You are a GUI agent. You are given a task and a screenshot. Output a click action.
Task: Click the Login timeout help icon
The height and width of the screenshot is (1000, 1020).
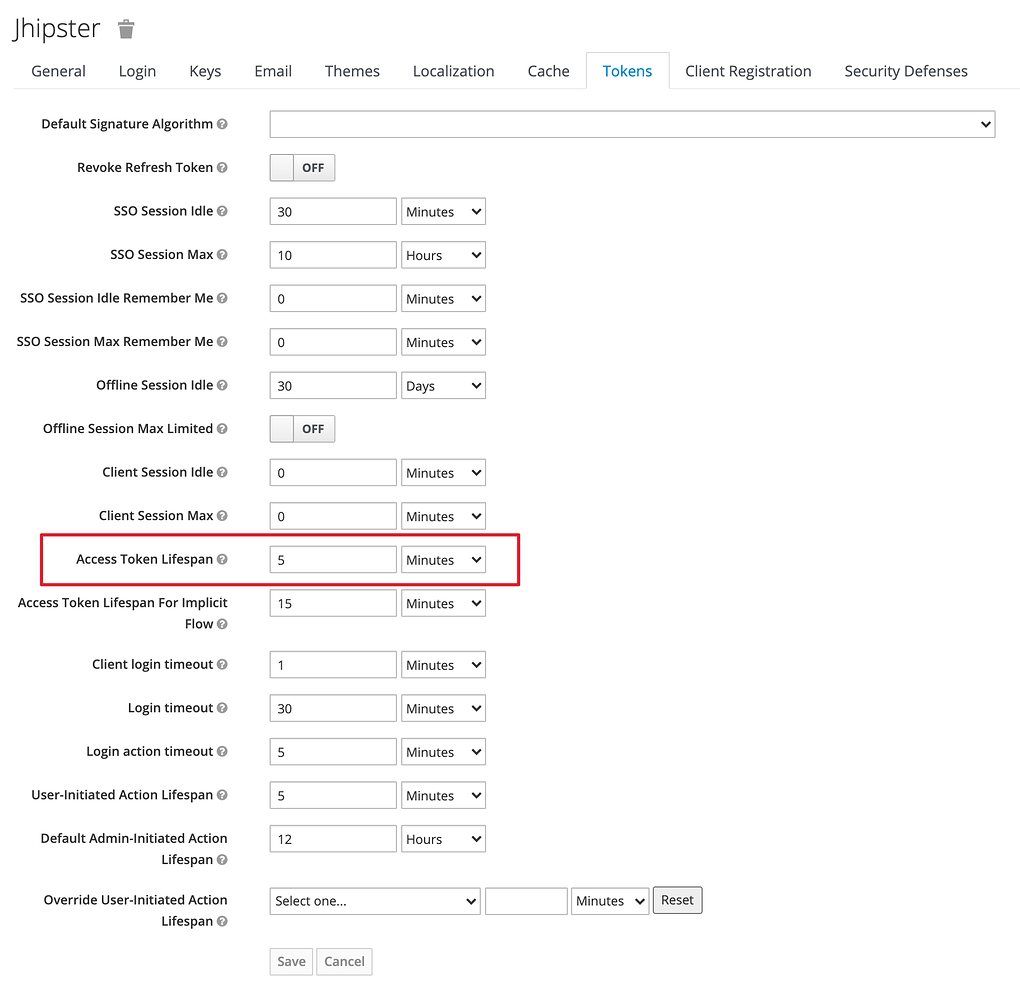point(222,708)
